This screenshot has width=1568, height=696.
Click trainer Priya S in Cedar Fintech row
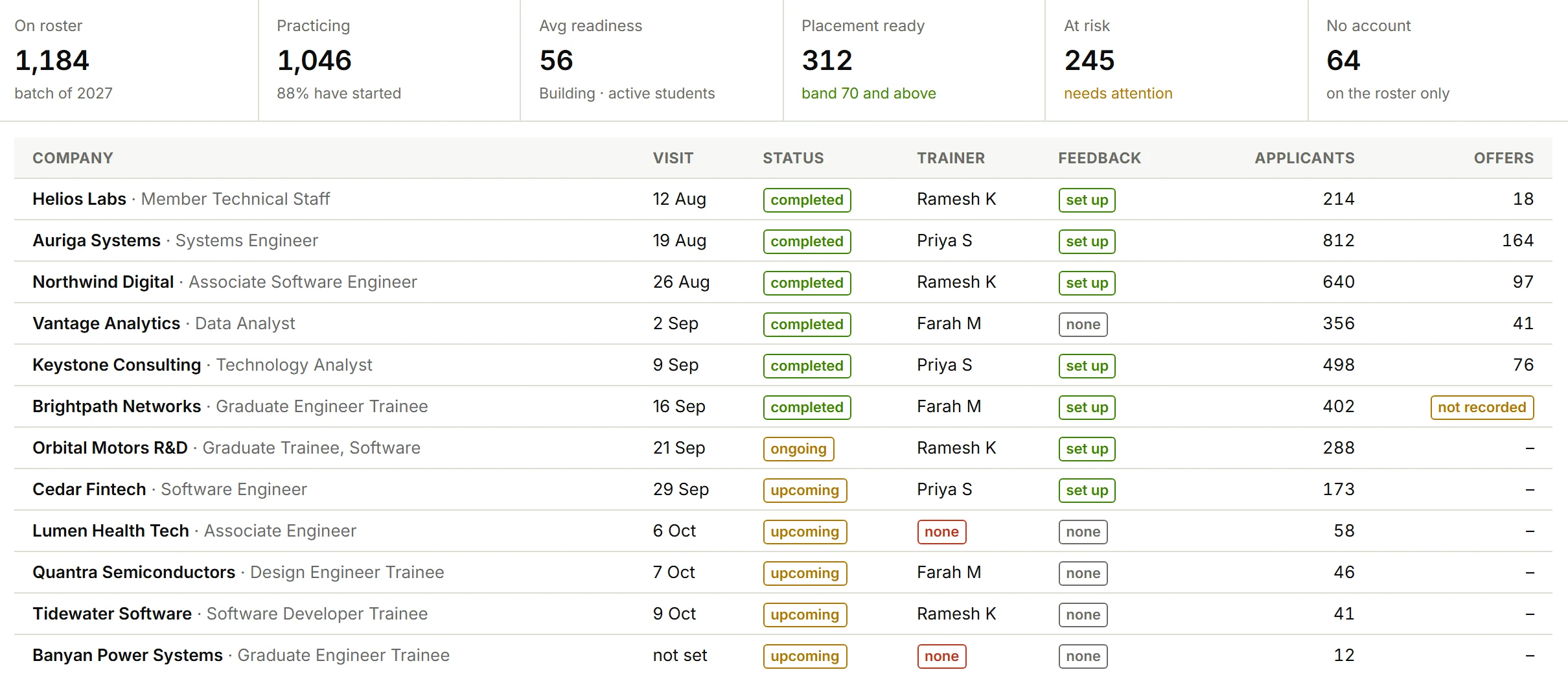pyautogui.click(x=944, y=489)
